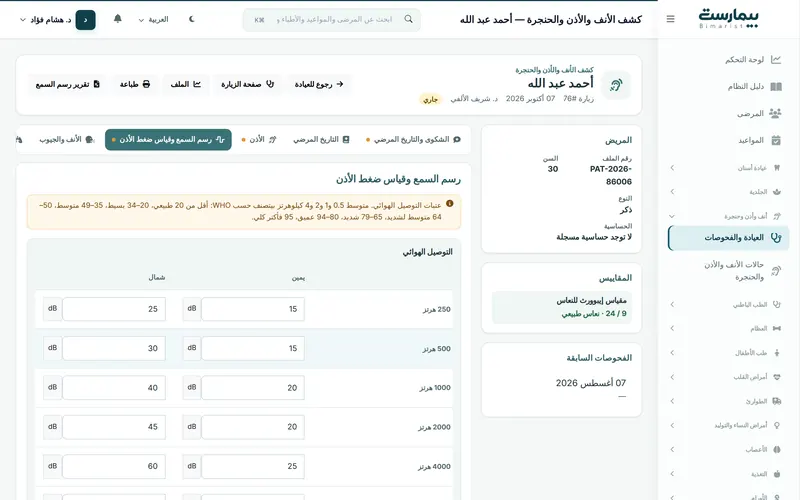Switch to the الأنف والجيوب tab
Viewport: 800px width, 500px height.
(67, 139)
